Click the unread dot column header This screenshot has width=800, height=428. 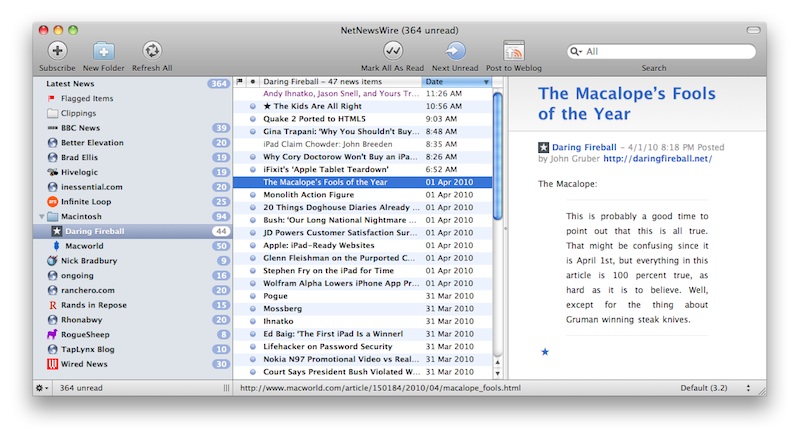coord(253,82)
